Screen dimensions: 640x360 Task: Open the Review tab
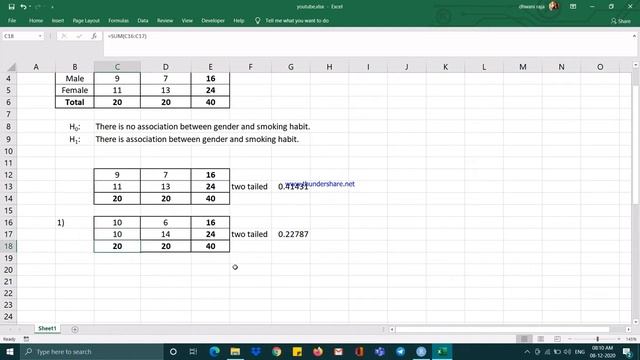pyautogui.click(x=165, y=20)
